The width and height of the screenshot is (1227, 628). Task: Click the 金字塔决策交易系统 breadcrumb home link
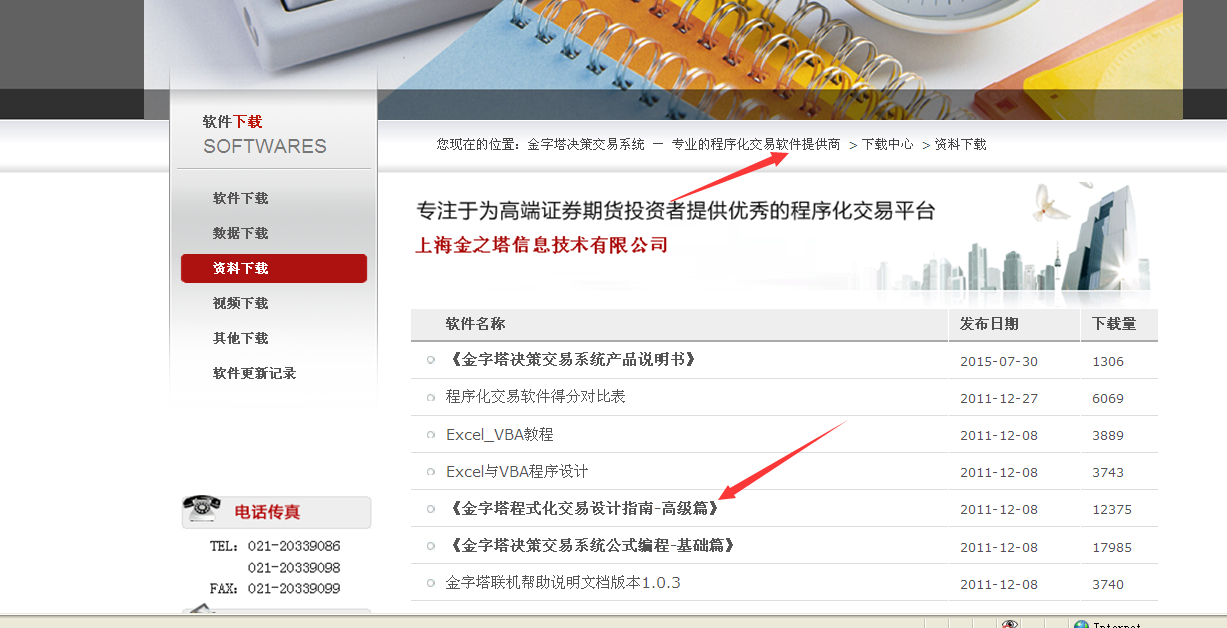[x=586, y=144]
